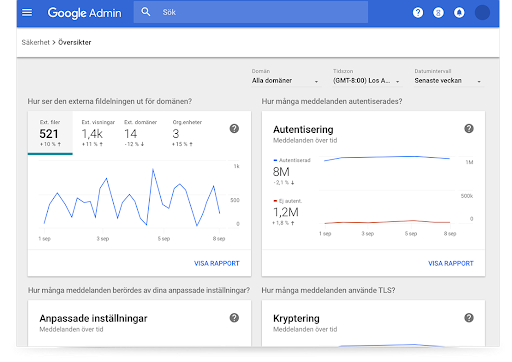The image size is (512, 362).
Task: Click the external file sharing line chart
Action: [x=132, y=197]
